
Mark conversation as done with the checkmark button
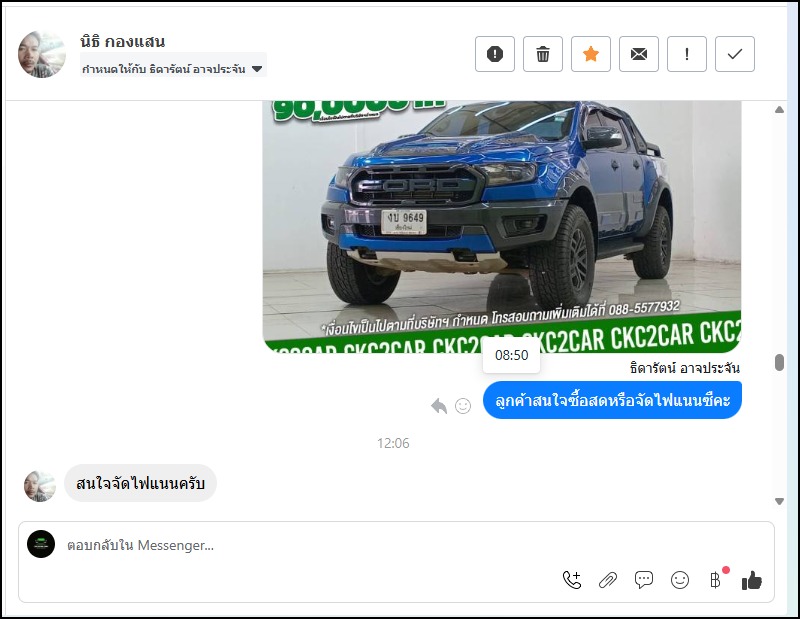(x=735, y=54)
